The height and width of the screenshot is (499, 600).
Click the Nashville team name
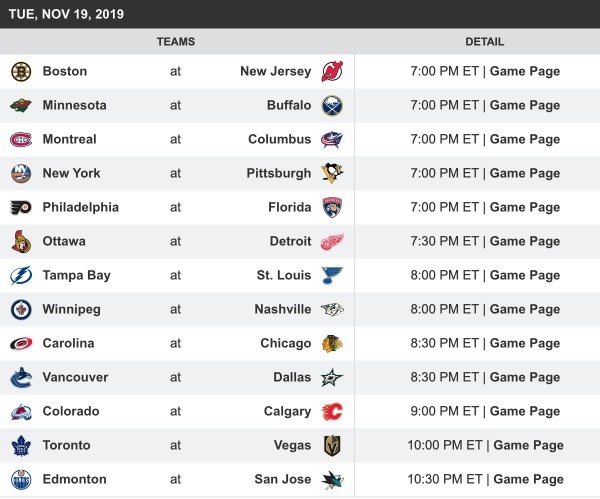click(x=281, y=310)
